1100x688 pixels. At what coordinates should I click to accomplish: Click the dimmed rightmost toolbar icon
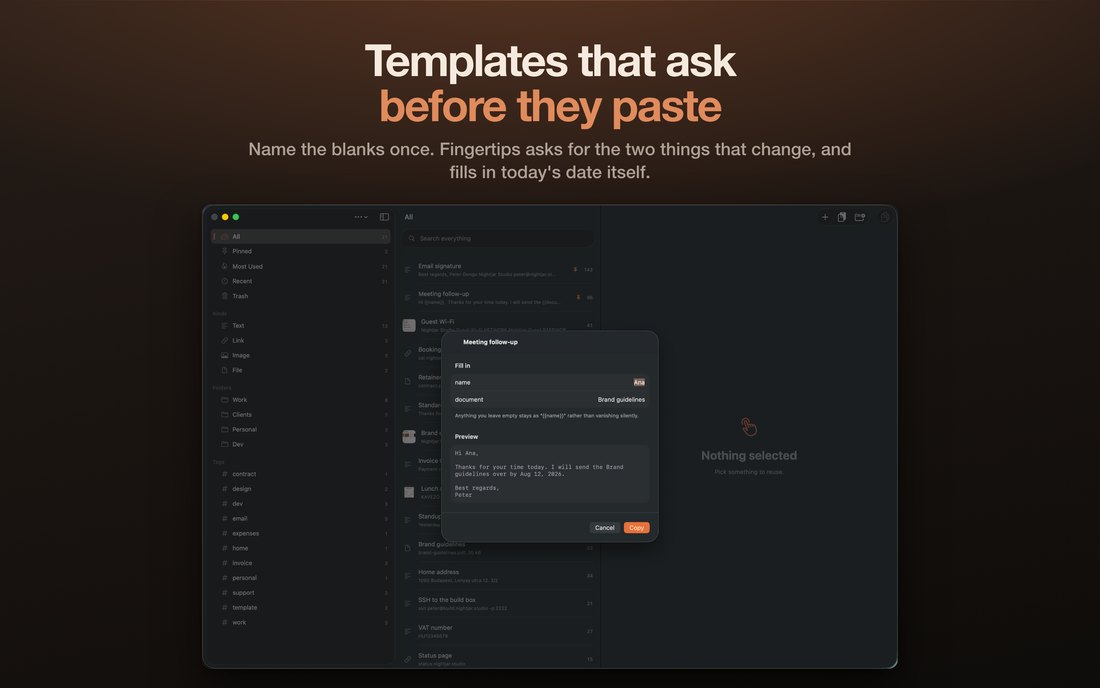885,217
